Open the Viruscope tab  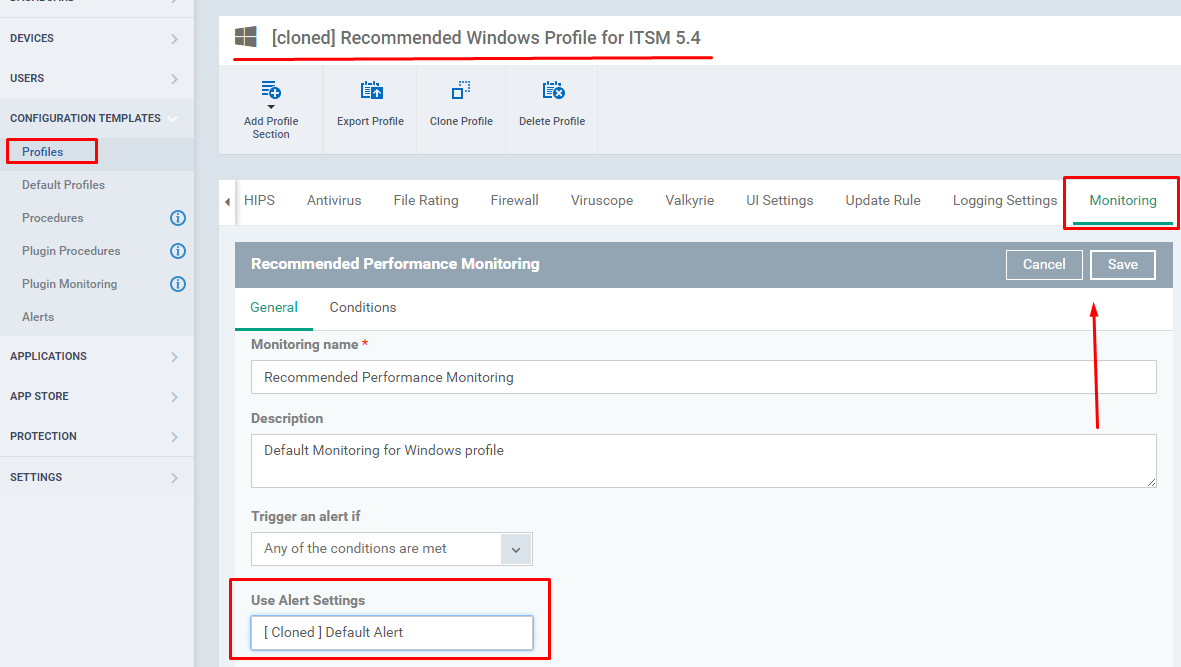(x=602, y=200)
